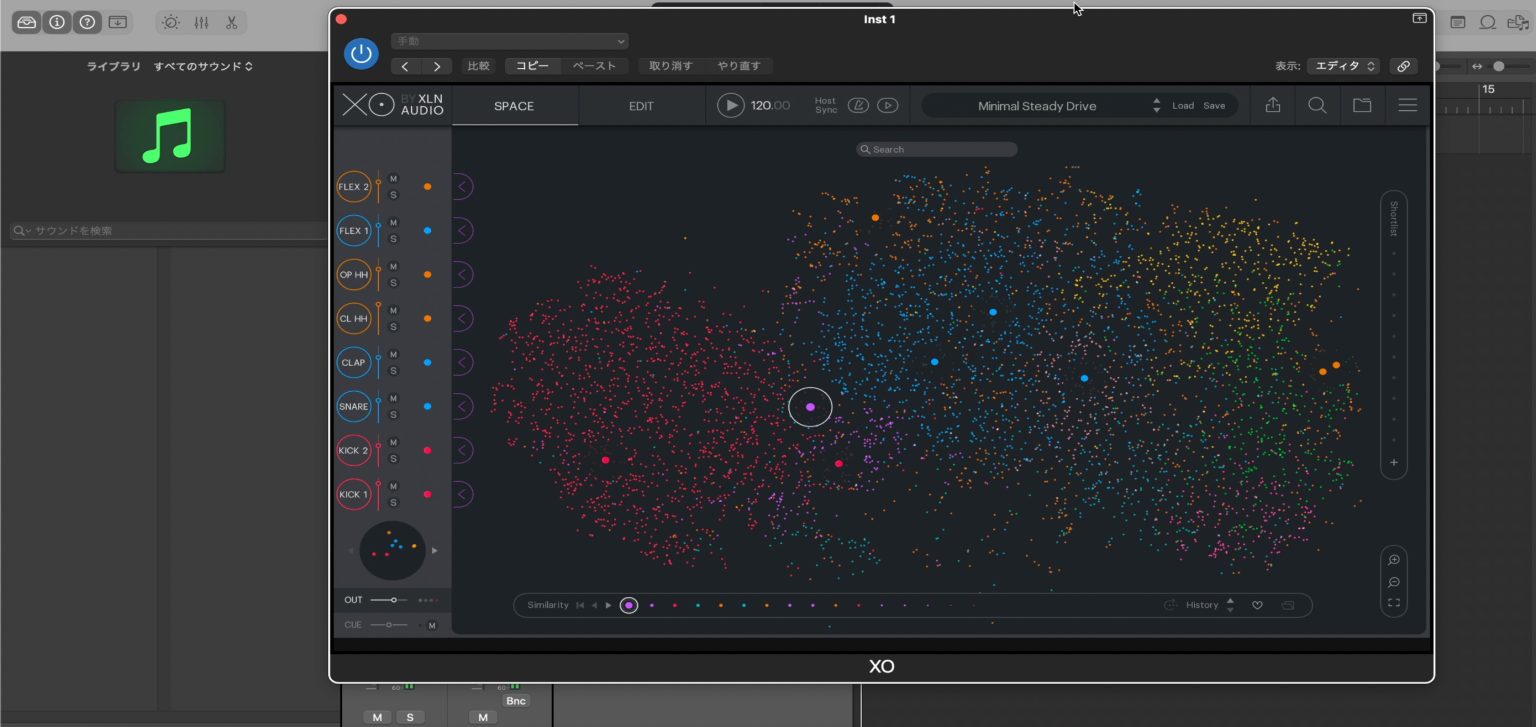Open the 表示 エディタ dropdown

coord(1342,66)
